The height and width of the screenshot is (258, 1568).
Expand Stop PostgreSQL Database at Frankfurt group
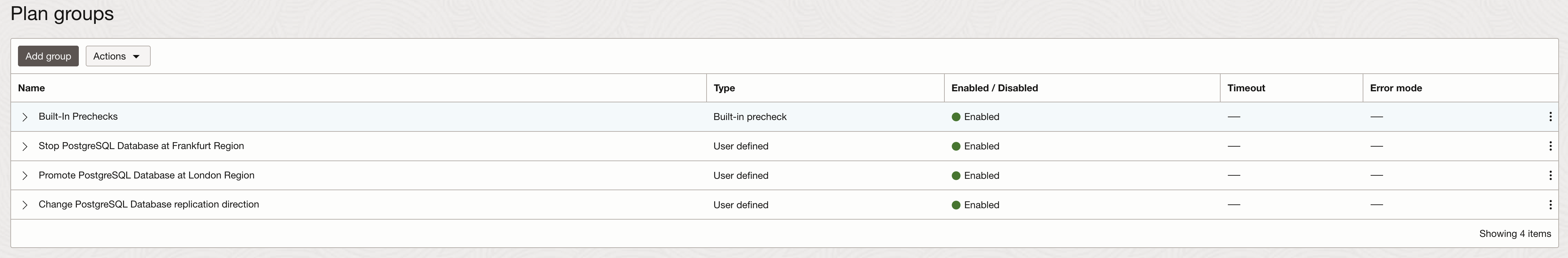click(x=25, y=146)
